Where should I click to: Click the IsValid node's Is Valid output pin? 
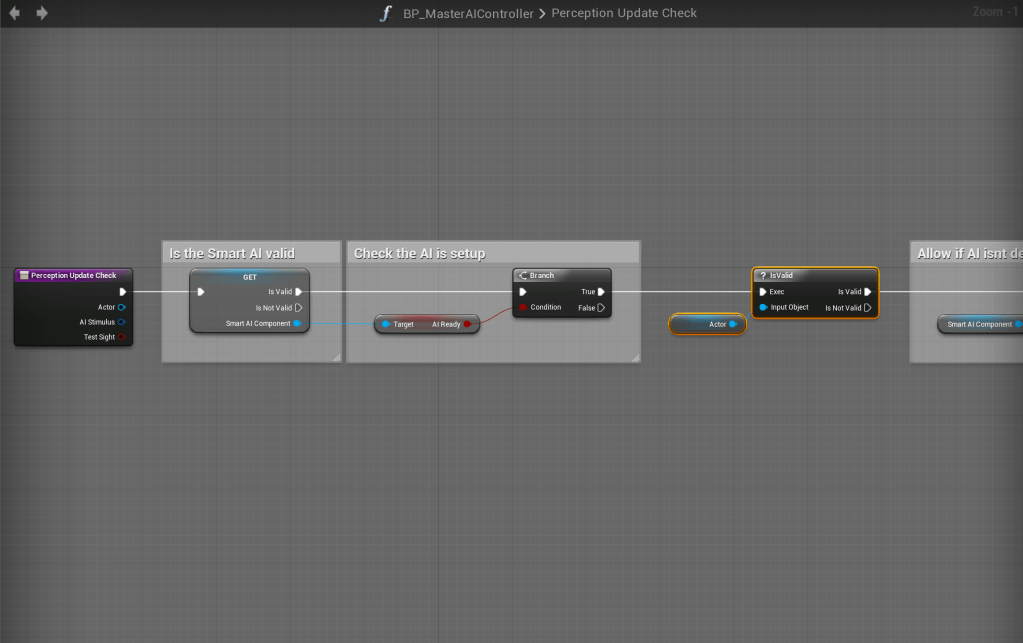868,292
